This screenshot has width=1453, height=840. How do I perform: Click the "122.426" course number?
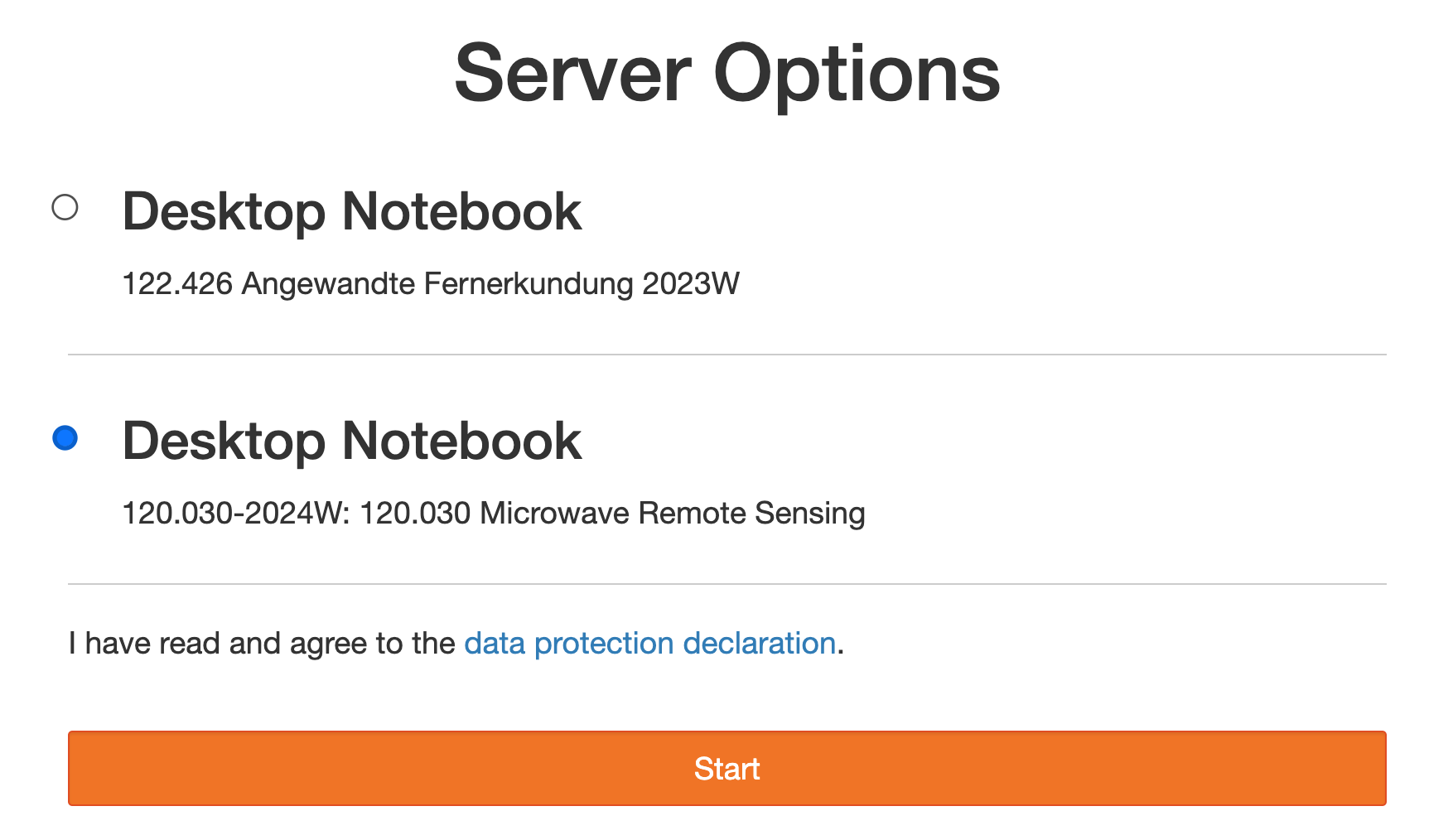(177, 284)
